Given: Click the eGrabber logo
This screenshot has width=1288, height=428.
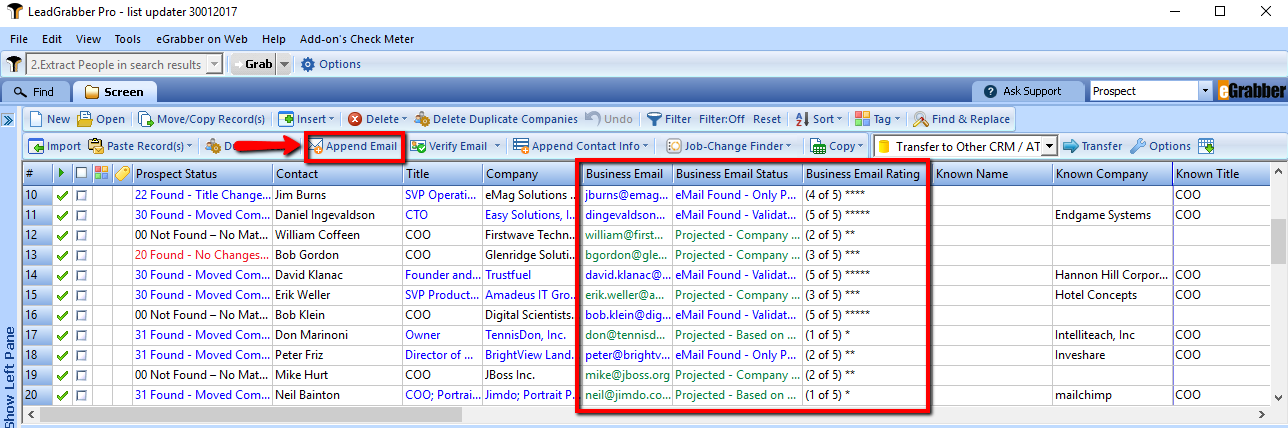Looking at the screenshot, I should [1250, 91].
